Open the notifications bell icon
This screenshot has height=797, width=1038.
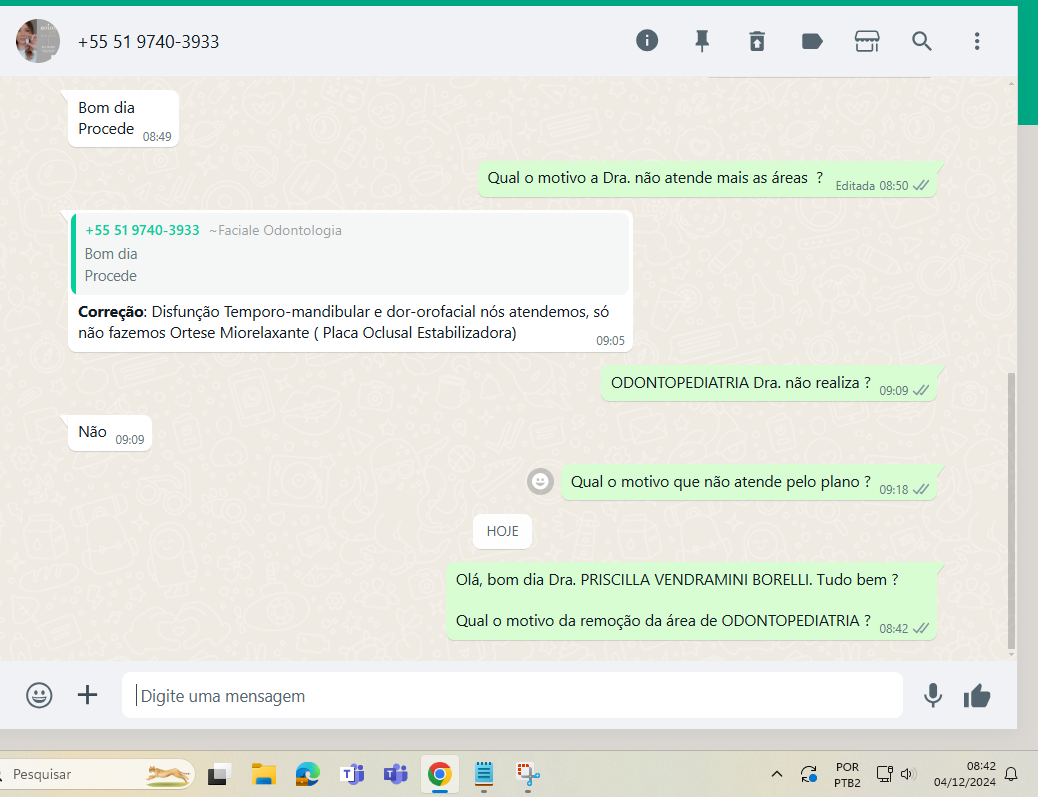tap(1012, 774)
